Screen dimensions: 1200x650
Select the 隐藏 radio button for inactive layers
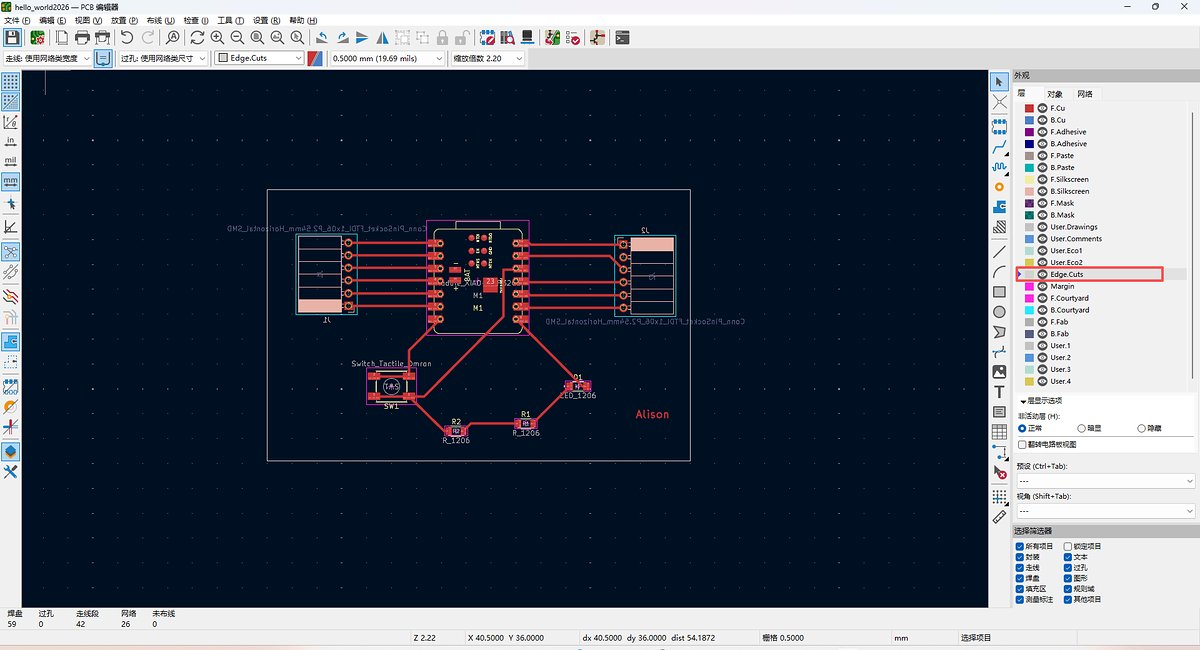tap(1142, 429)
